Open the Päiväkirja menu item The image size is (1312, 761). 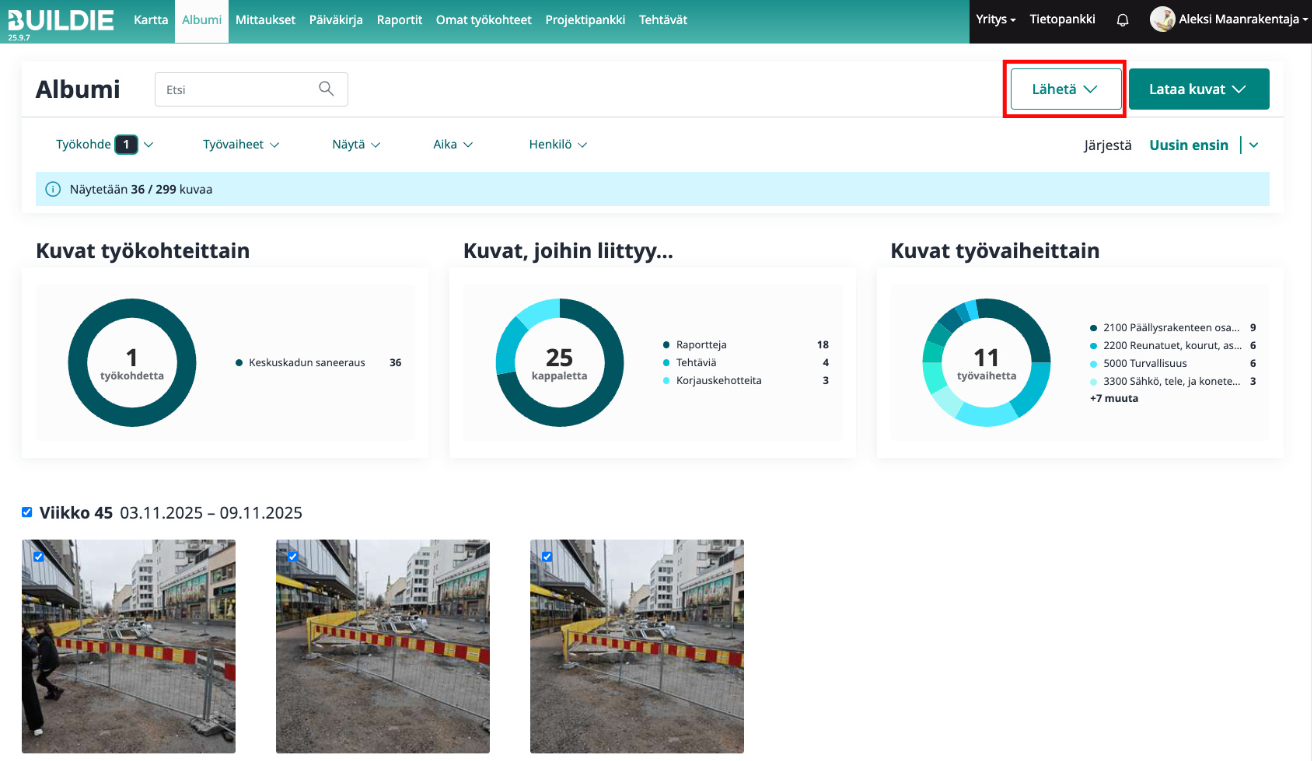[336, 20]
